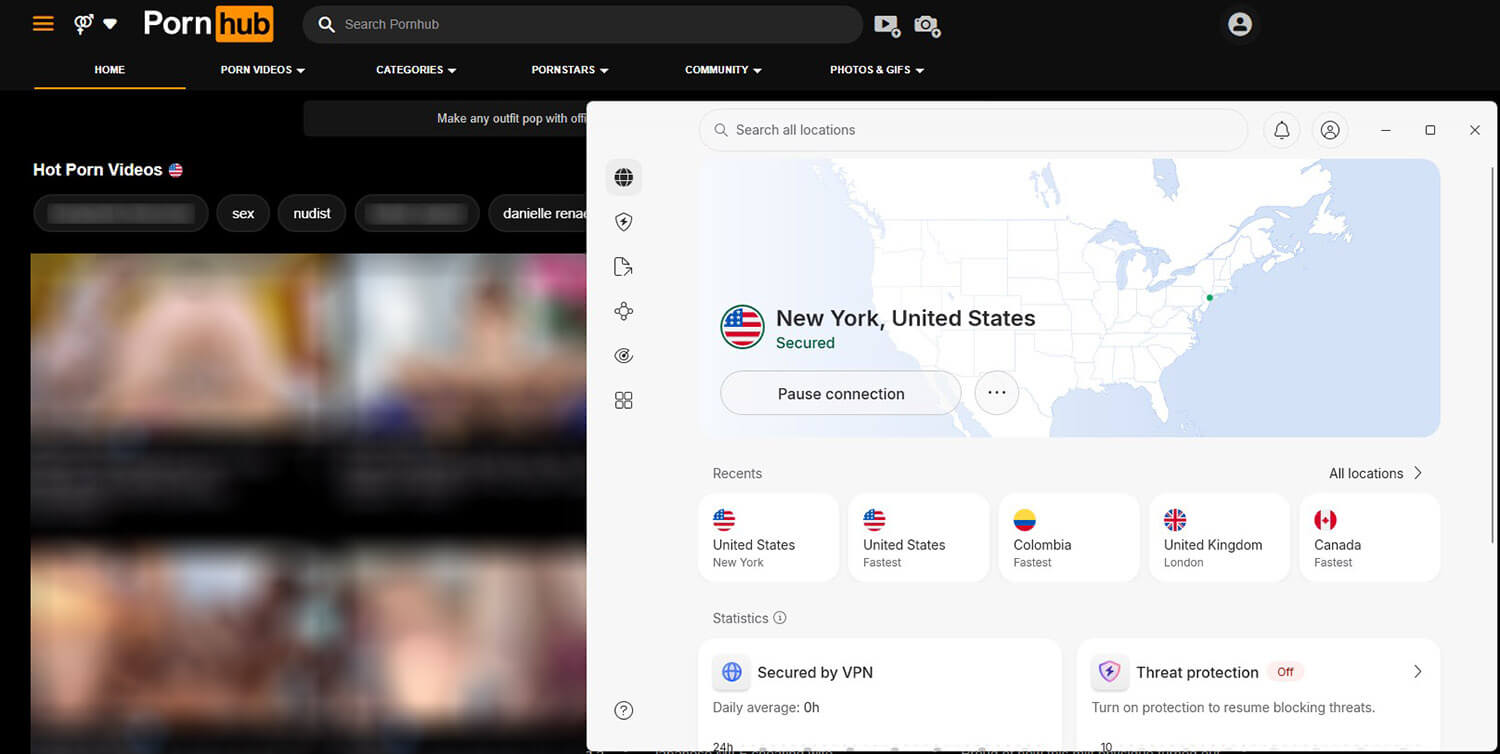Open the apps grid icon in VPN sidebar
1500x754 pixels.
[x=624, y=400]
